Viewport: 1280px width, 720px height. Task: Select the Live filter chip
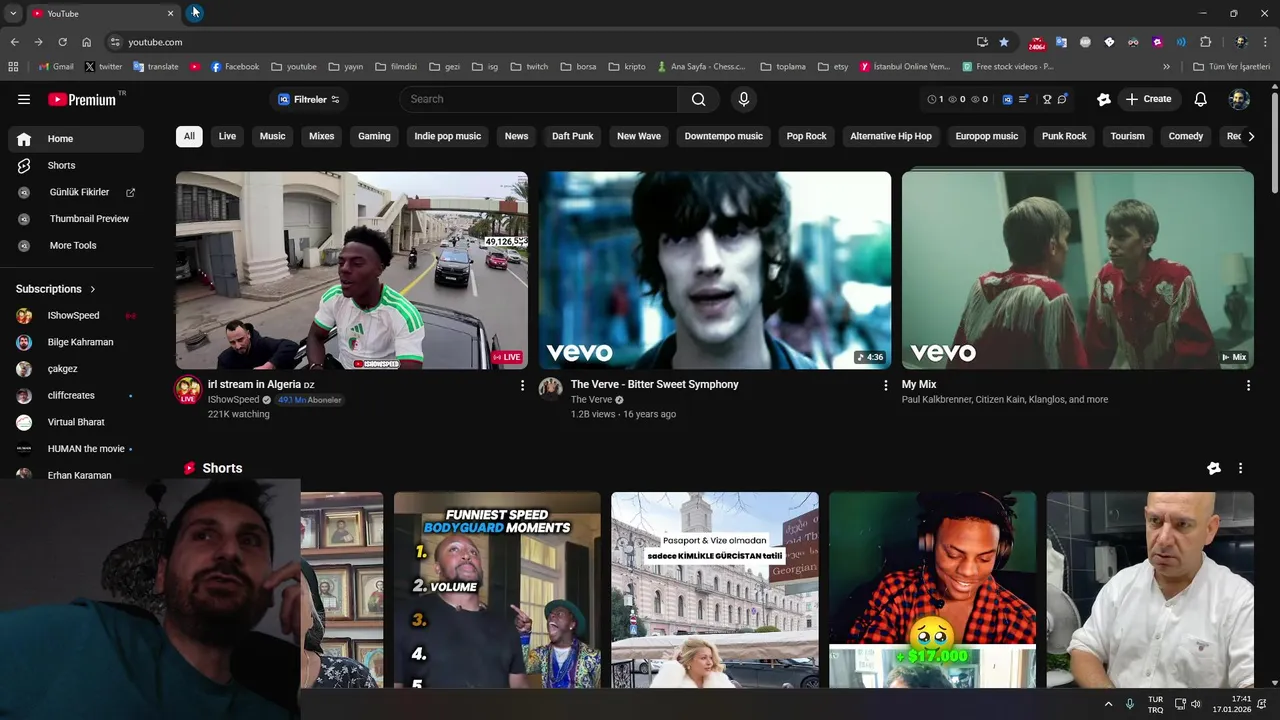[227, 136]
